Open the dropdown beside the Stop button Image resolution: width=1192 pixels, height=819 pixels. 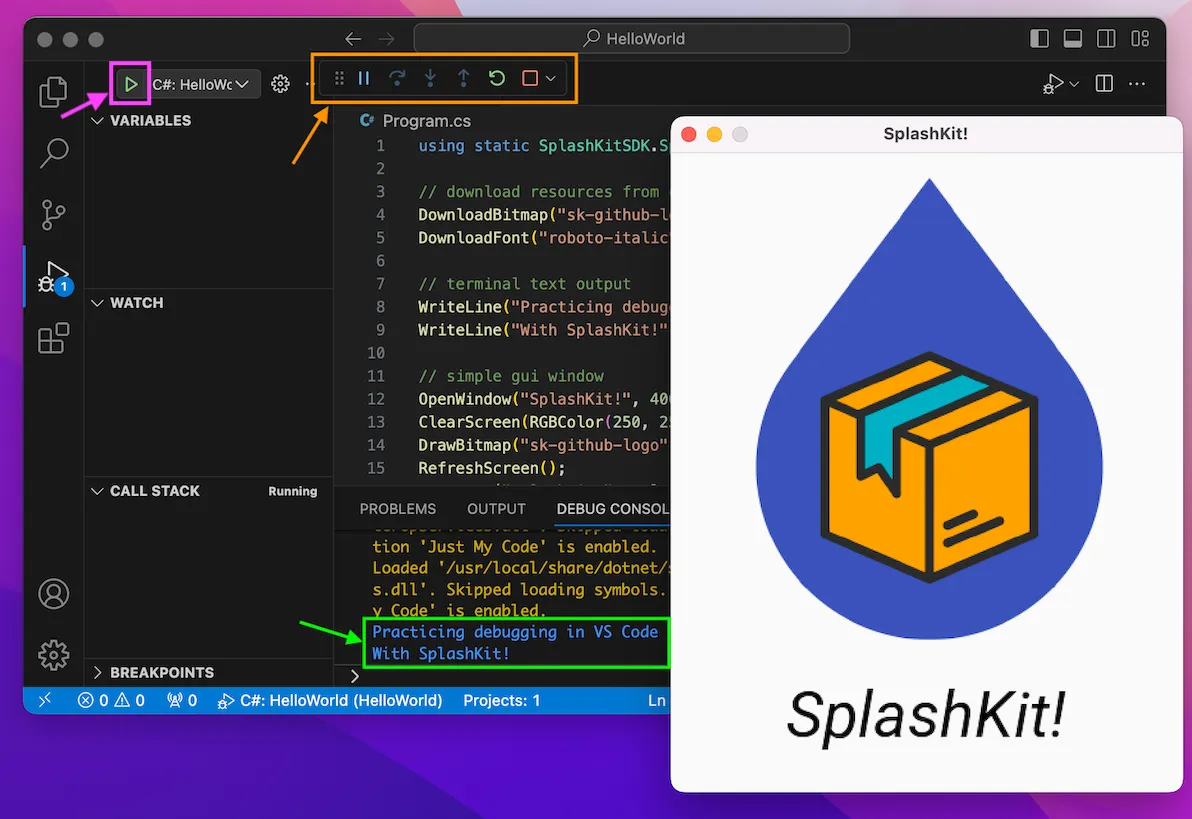(x=551, y=78)
